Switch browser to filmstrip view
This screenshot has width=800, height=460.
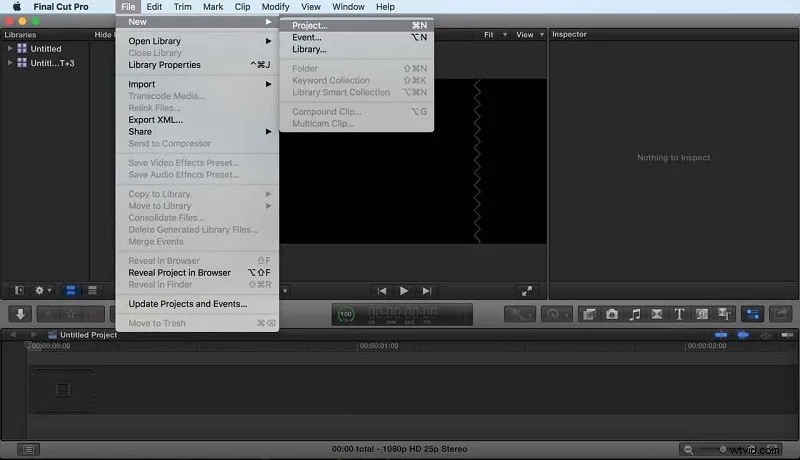71,290
